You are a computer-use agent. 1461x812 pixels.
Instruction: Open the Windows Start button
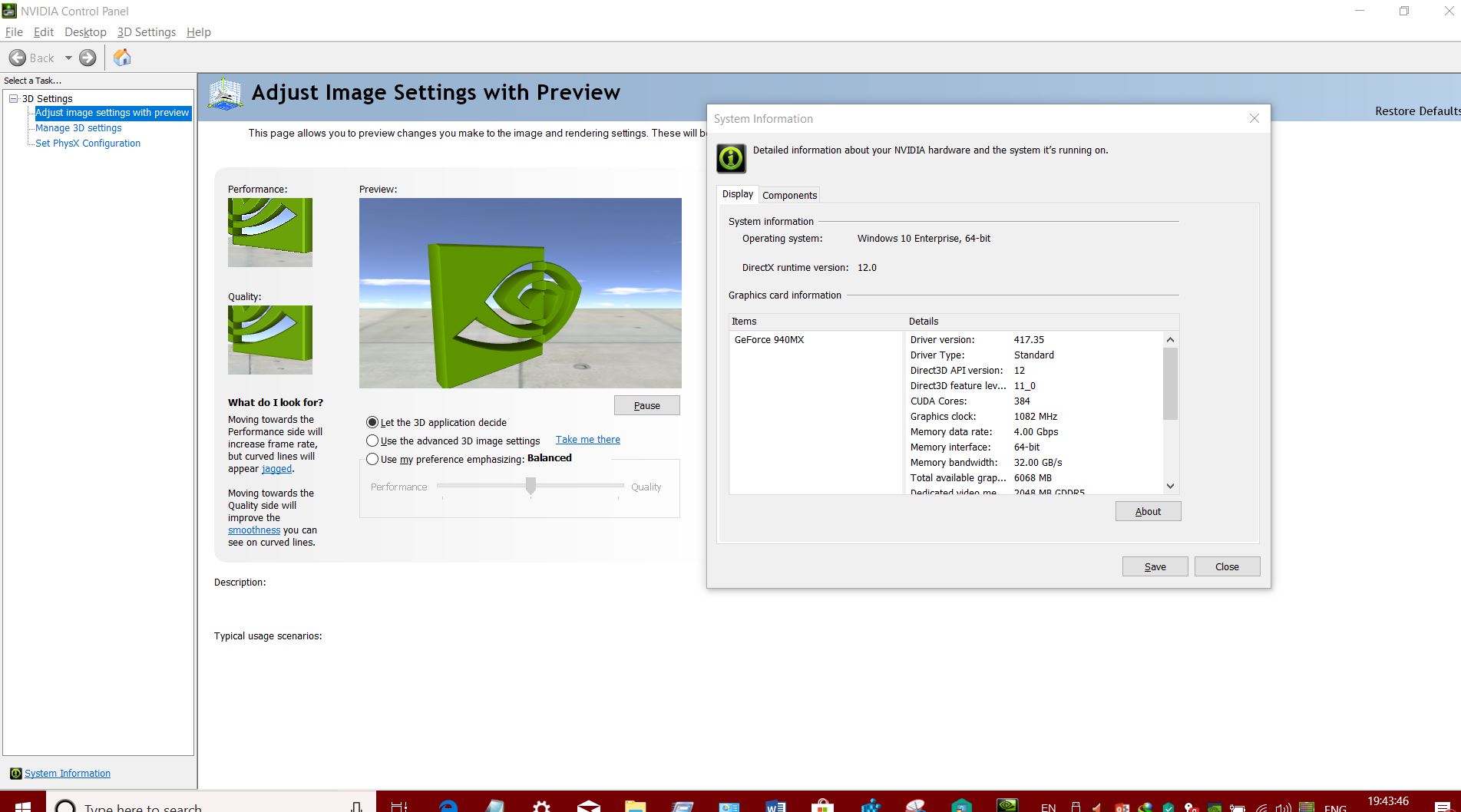[22, 806]
